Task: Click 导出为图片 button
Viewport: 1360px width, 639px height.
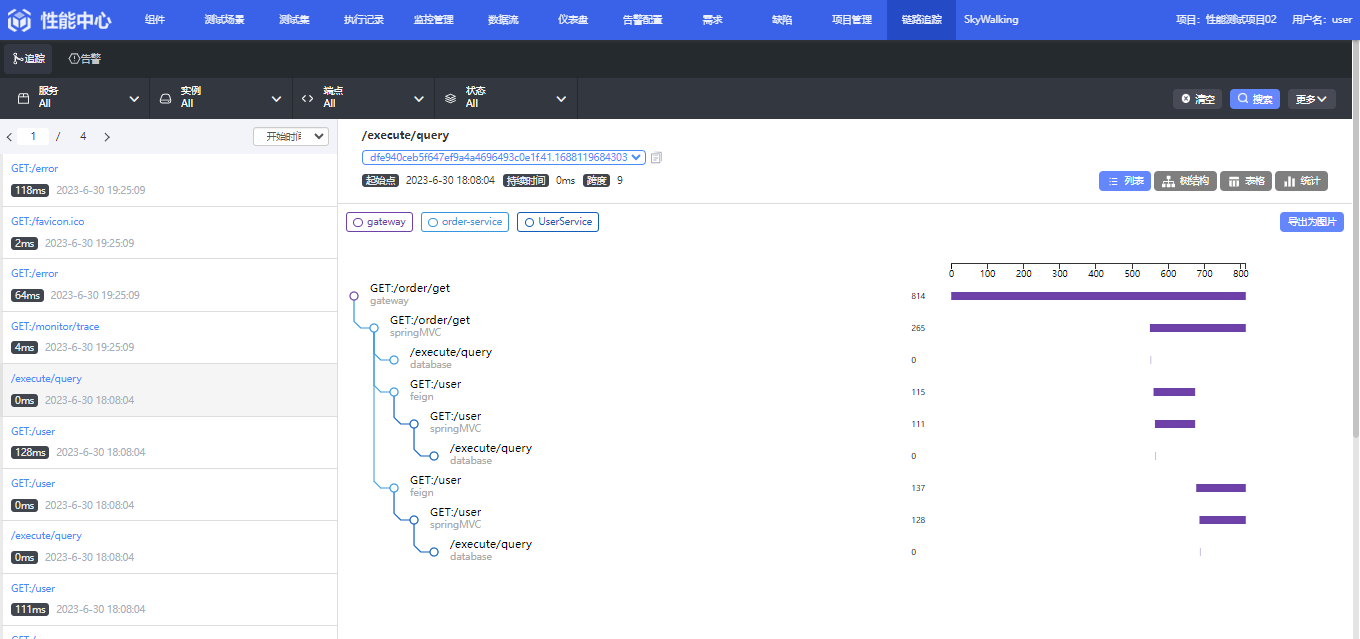Action: click(1312, 222)
